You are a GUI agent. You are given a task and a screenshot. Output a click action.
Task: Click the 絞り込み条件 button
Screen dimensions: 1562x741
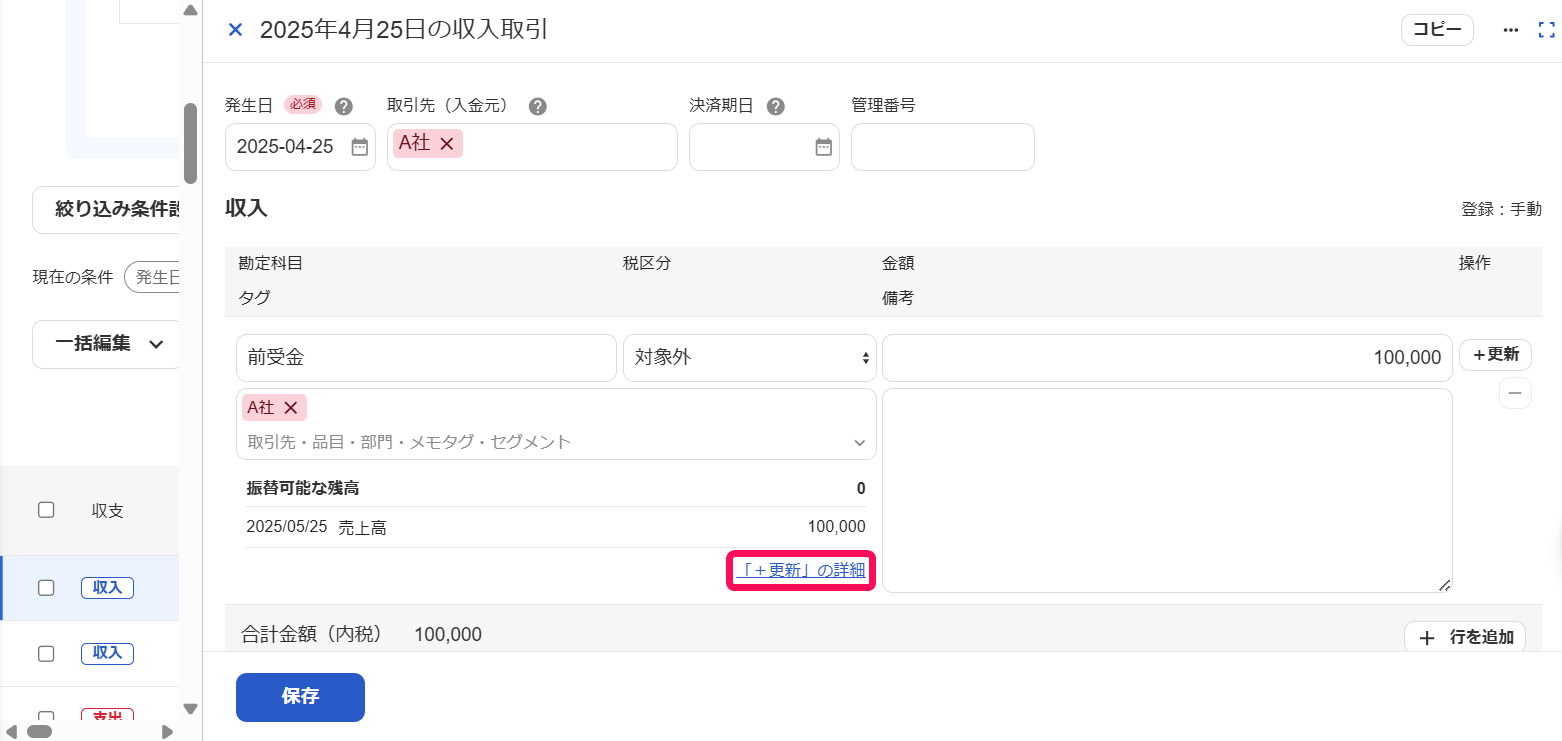tap(108, 210)
